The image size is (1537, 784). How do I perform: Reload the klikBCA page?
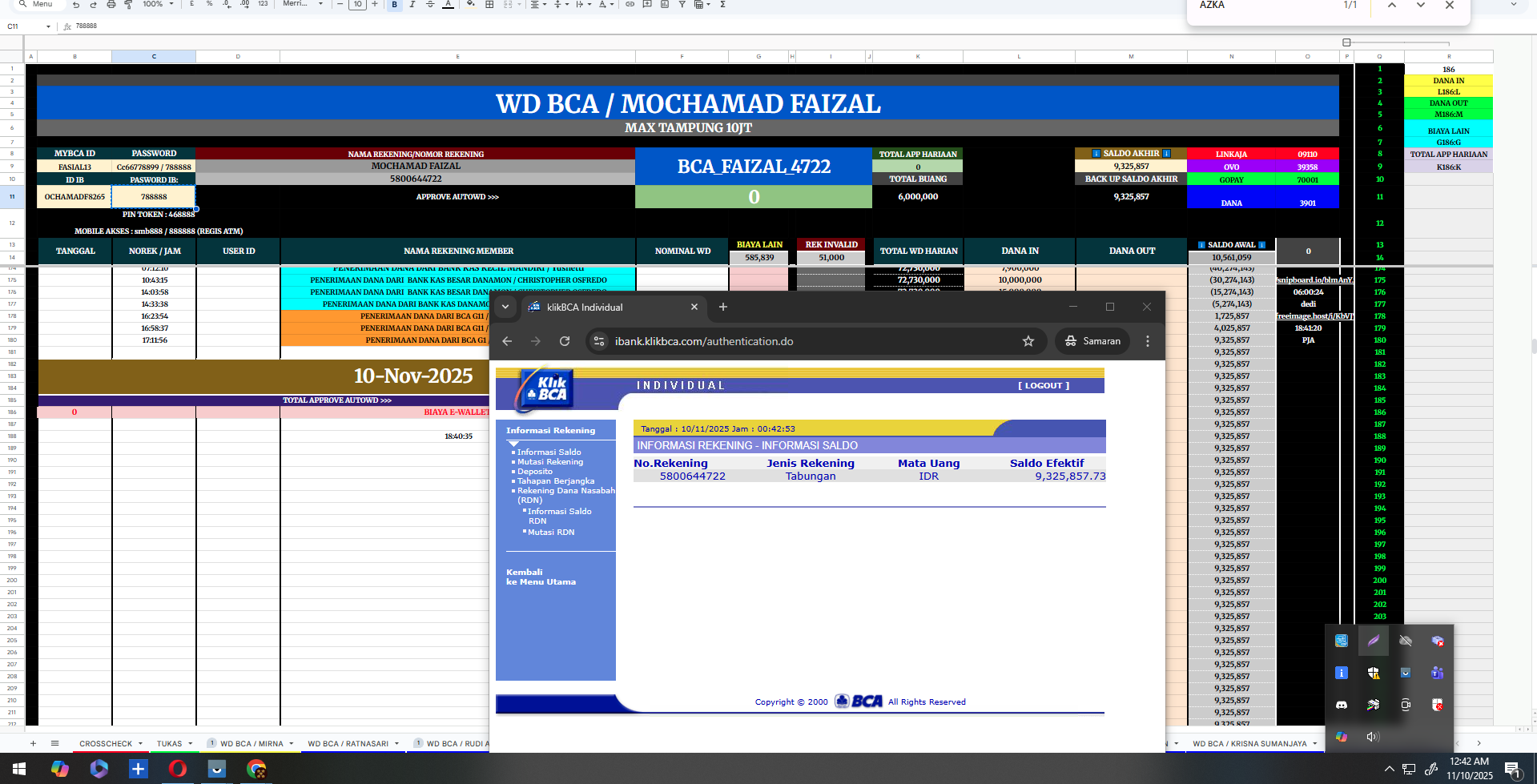point(565,341)
